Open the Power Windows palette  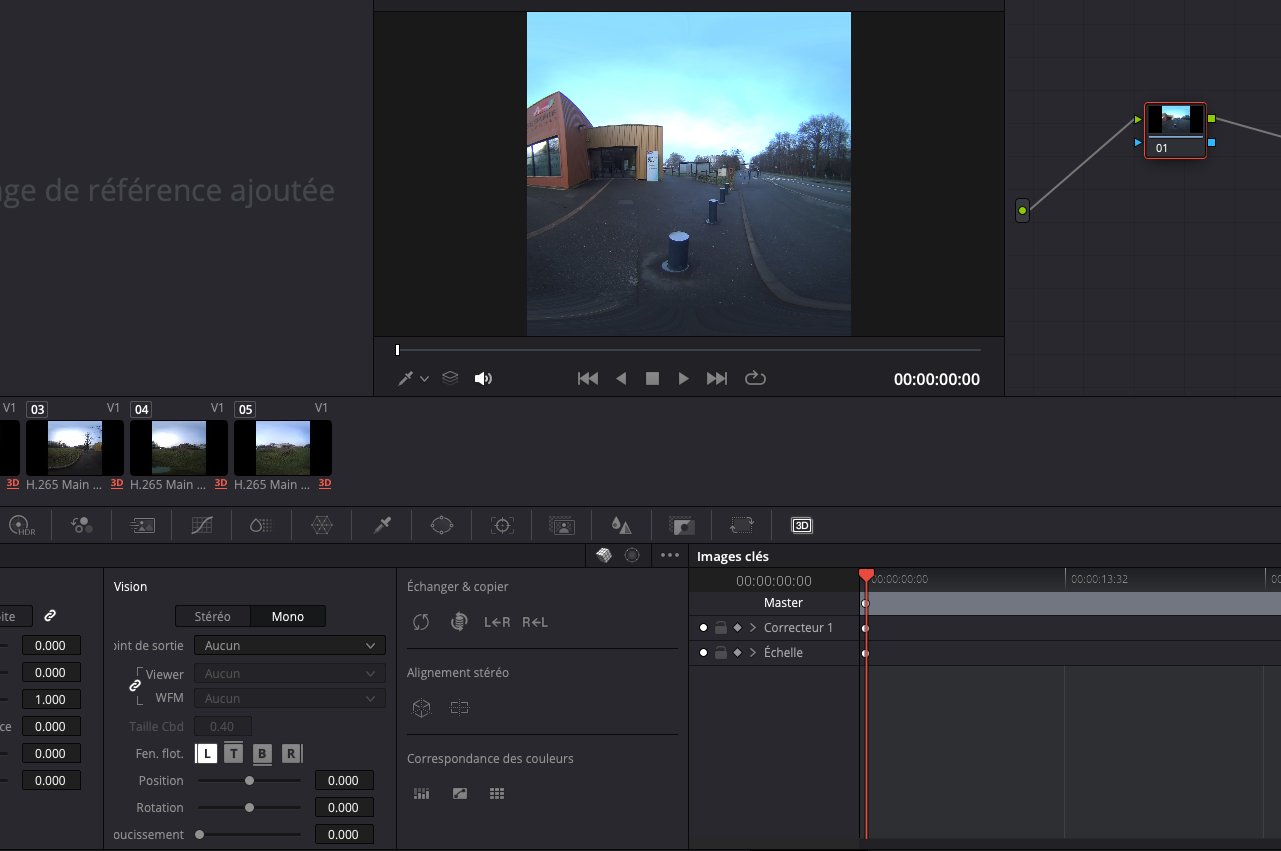click(x=442, y=525)
